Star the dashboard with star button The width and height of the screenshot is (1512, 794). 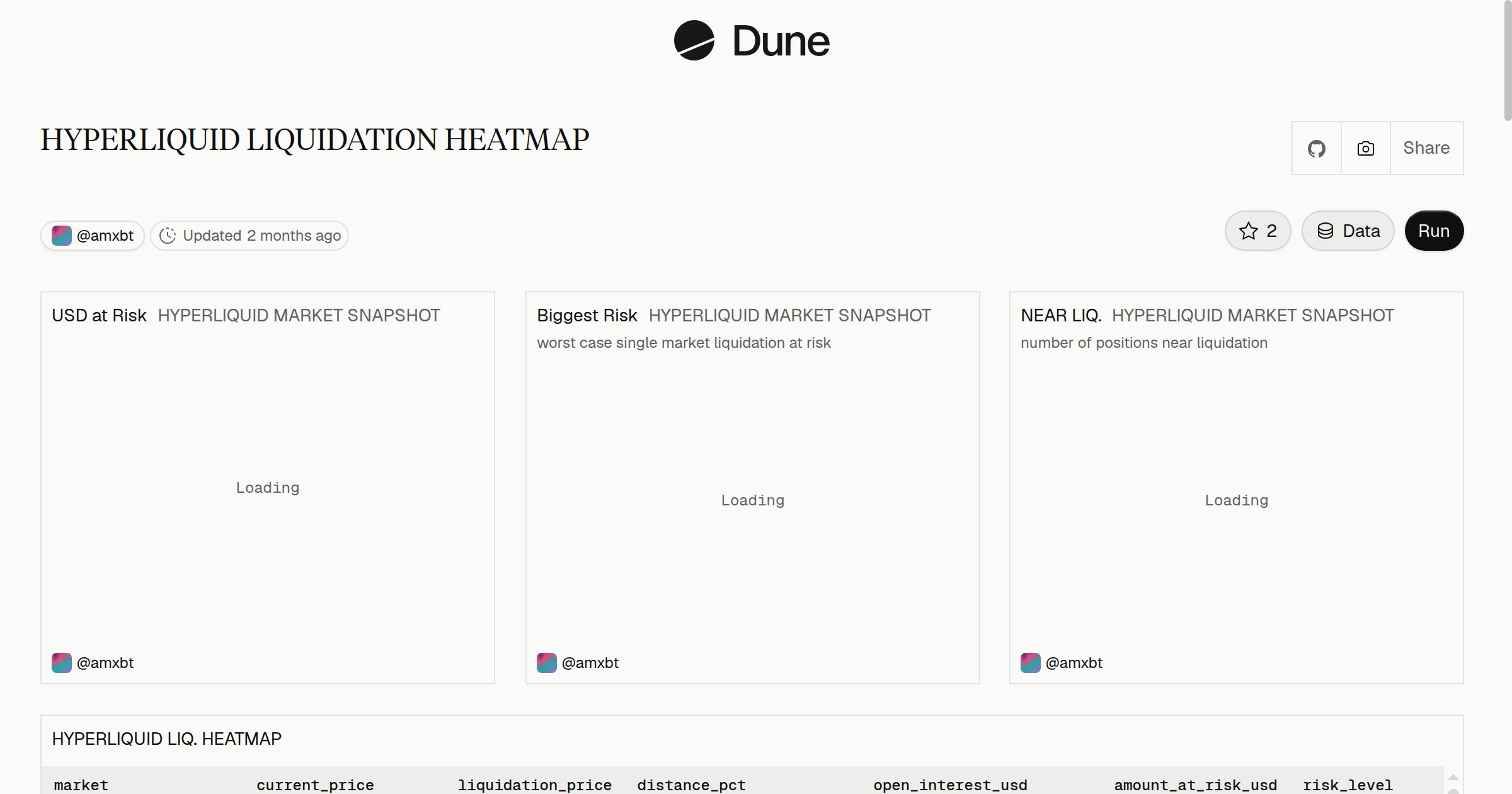click(x=1257, y=231)
